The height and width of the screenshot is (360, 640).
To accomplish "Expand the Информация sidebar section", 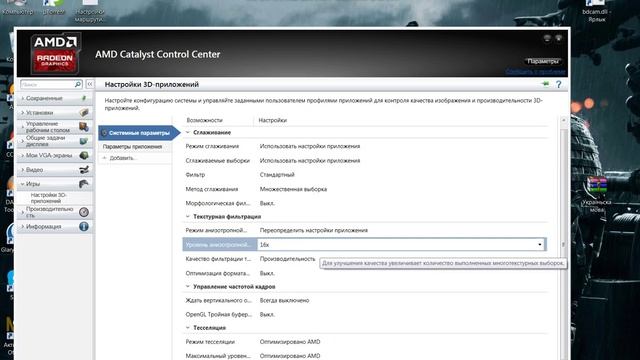I will click(x=23, y=226).
